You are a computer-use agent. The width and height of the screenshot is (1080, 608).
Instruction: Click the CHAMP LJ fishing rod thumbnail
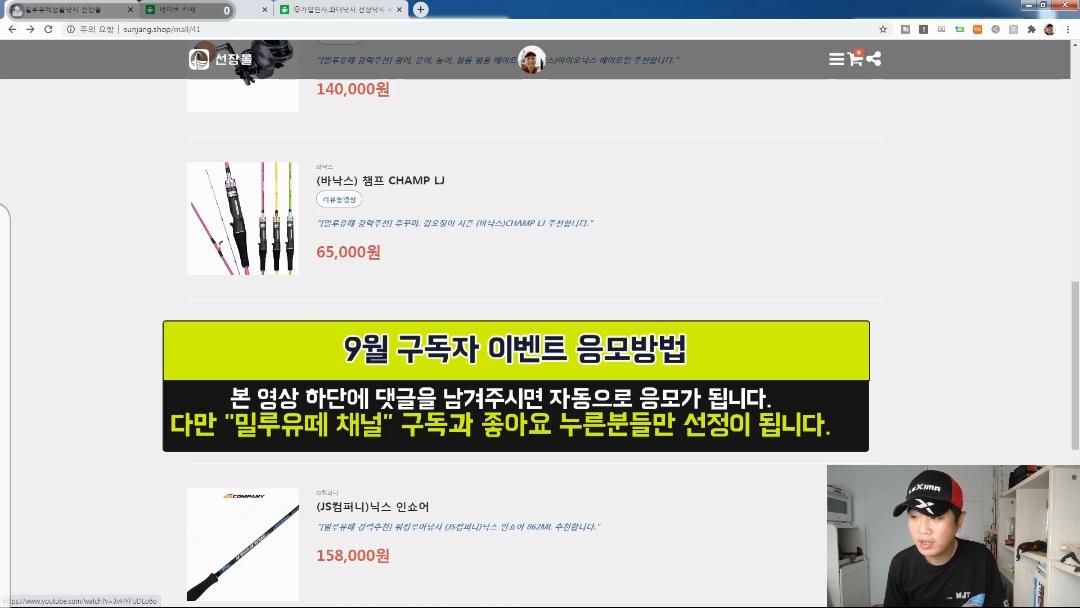(x=242, y=218)
